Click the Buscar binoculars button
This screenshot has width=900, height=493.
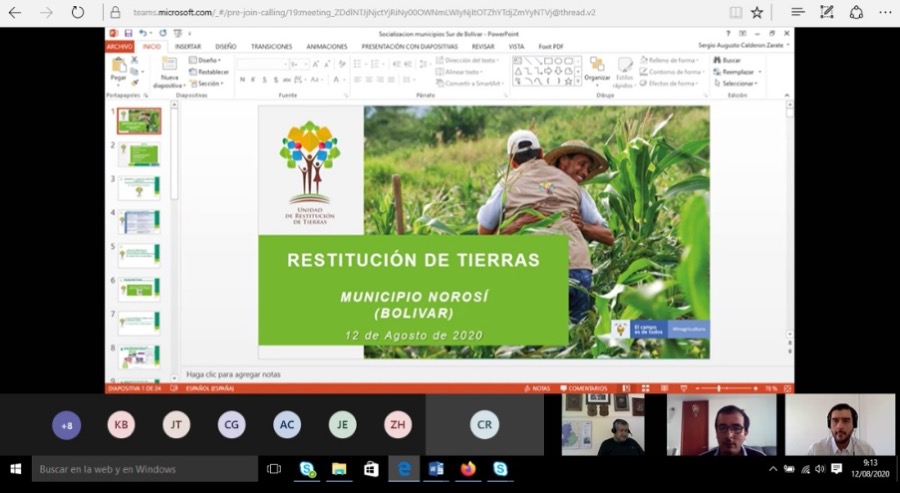(x=727, y=60)
